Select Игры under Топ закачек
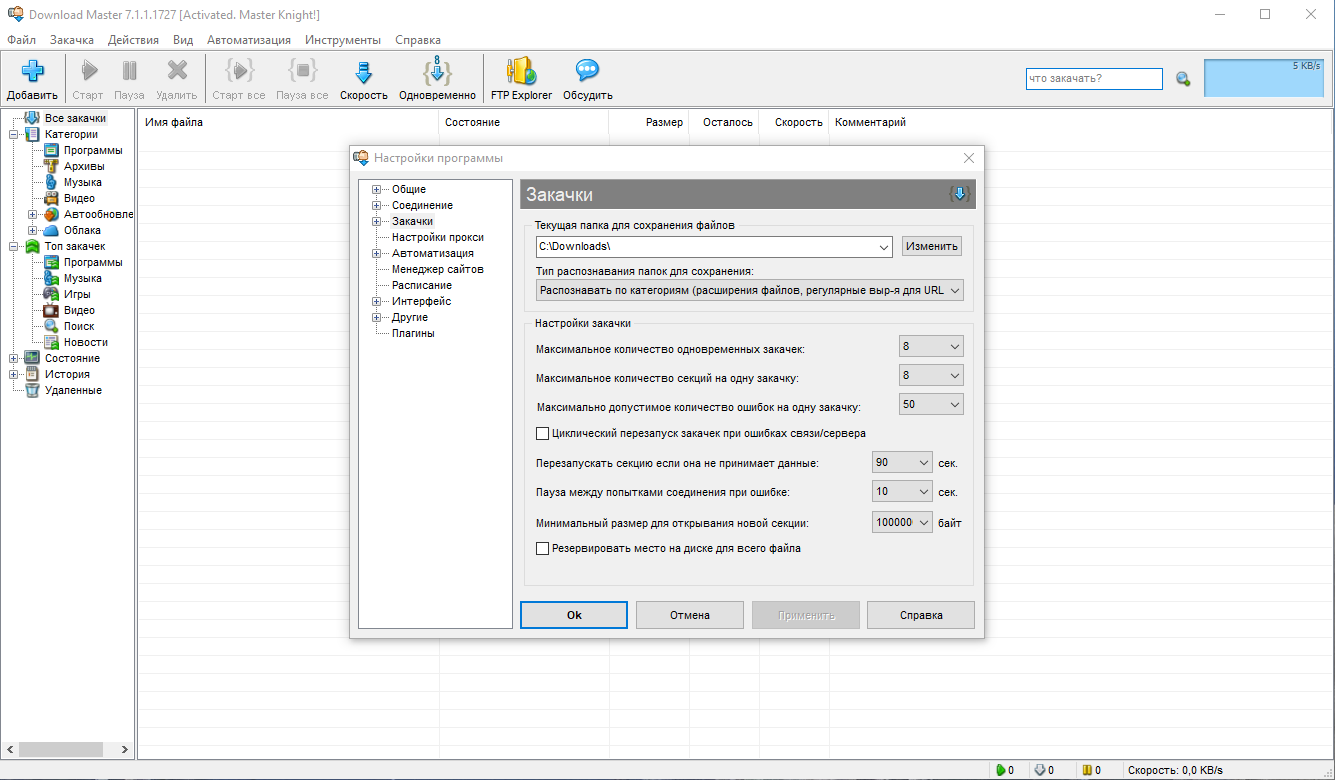The image size is (1335, 780). pyautogui.click(x=77, y=294)
